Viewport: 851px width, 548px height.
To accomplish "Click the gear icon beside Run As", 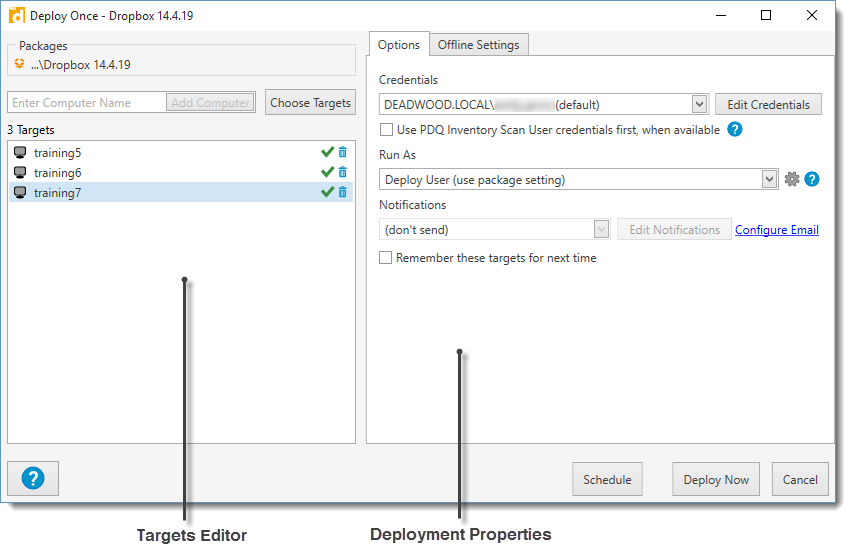I will (792, 180).
